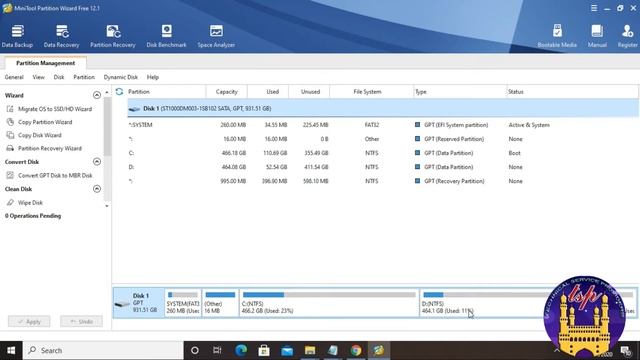Create Bootable Media
The image size is (640, 360).
pos(557,36)
